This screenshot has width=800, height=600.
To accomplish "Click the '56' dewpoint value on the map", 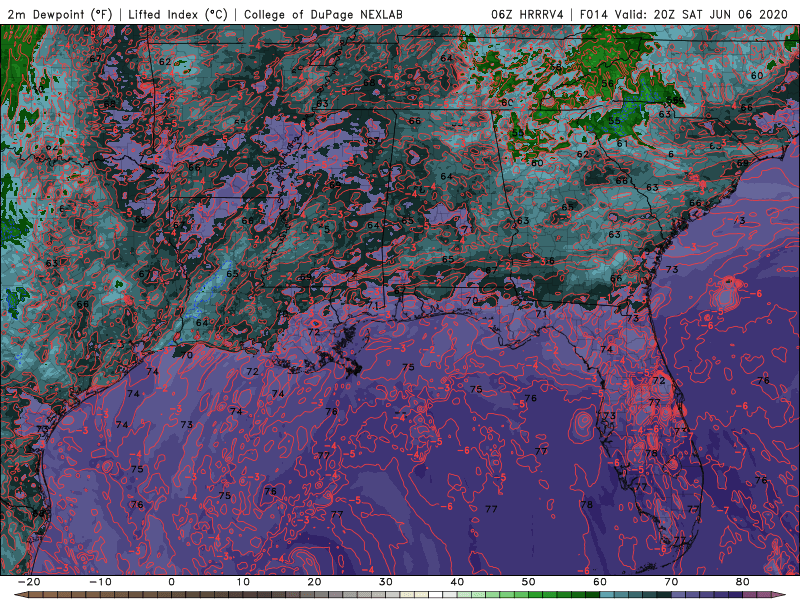I will (607, 84).
